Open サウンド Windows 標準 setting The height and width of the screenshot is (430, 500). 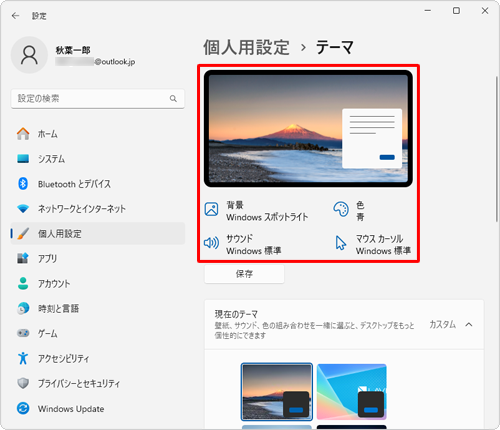243,244
